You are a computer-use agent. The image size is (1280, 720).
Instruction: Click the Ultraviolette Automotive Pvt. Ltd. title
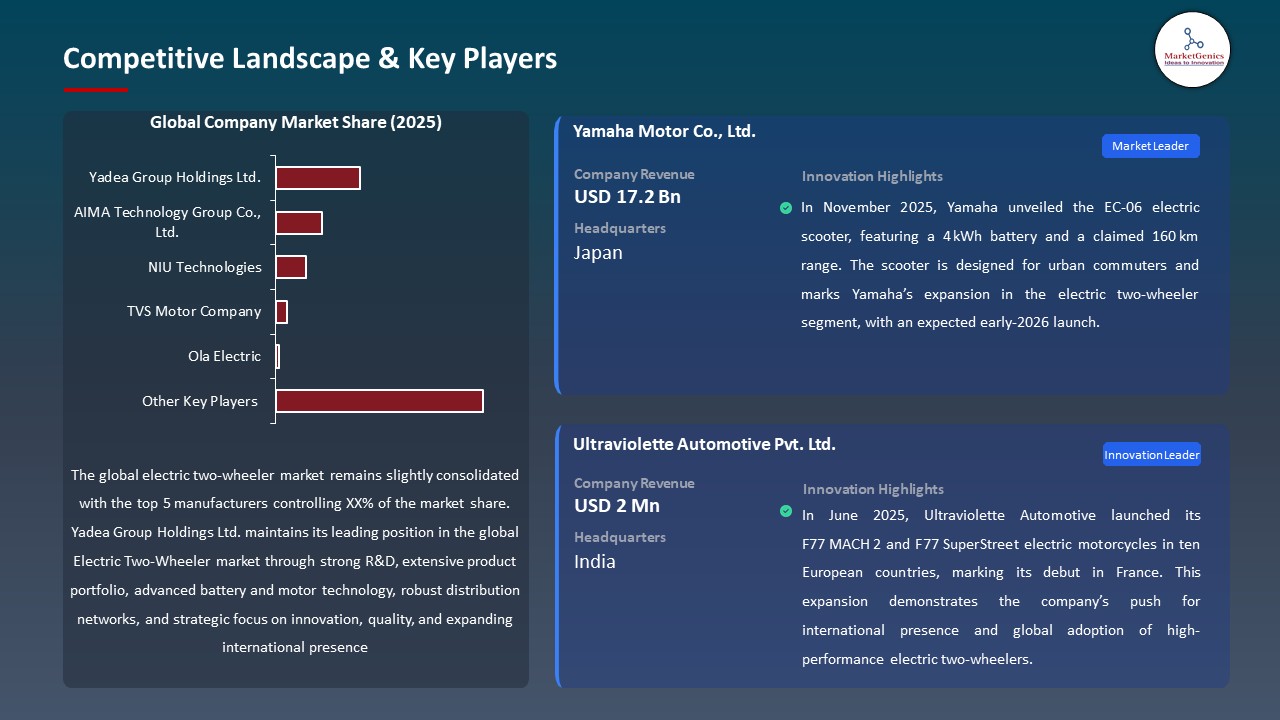[704, 444]
